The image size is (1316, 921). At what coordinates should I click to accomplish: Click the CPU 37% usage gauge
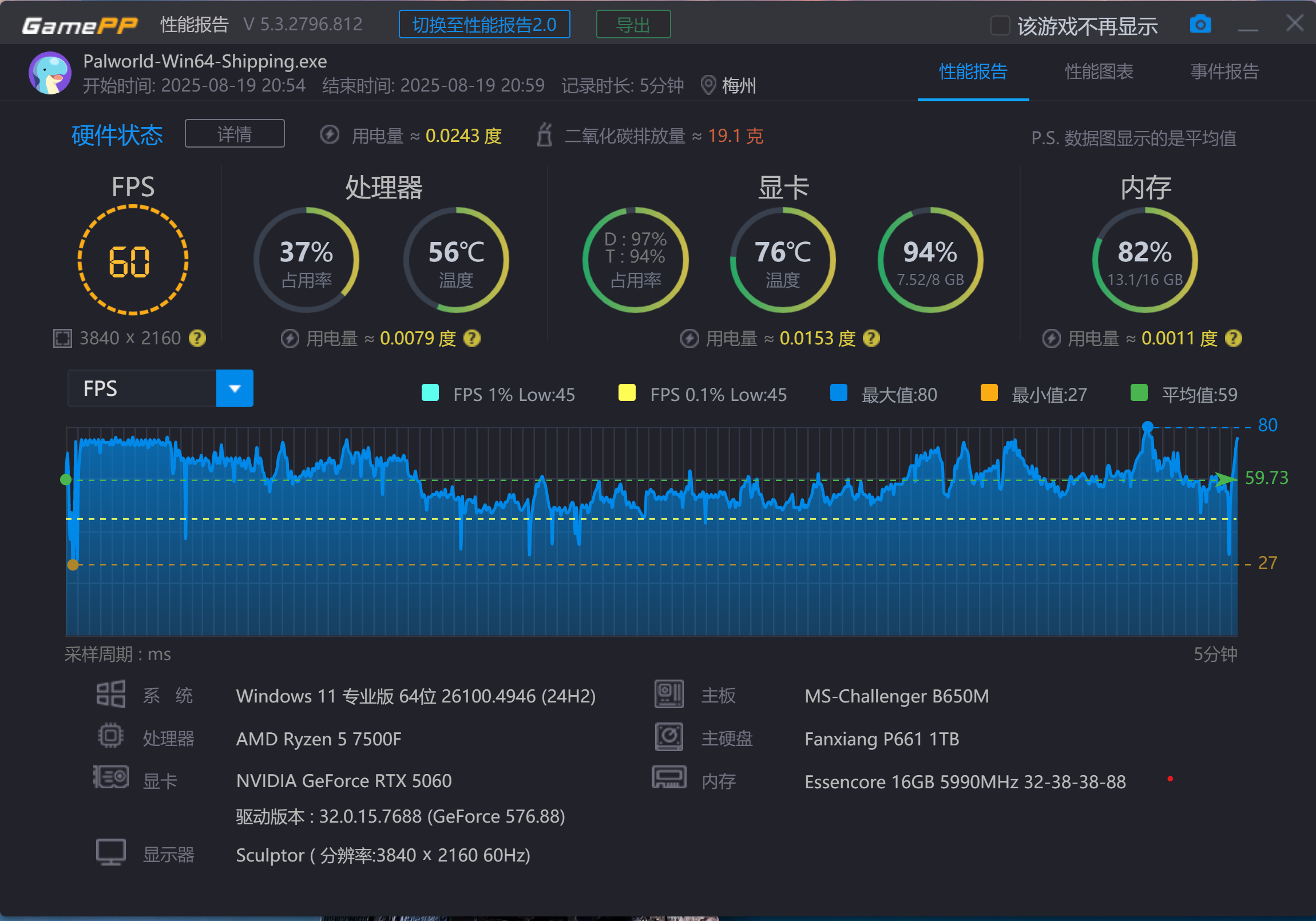(x=306, y=260)
